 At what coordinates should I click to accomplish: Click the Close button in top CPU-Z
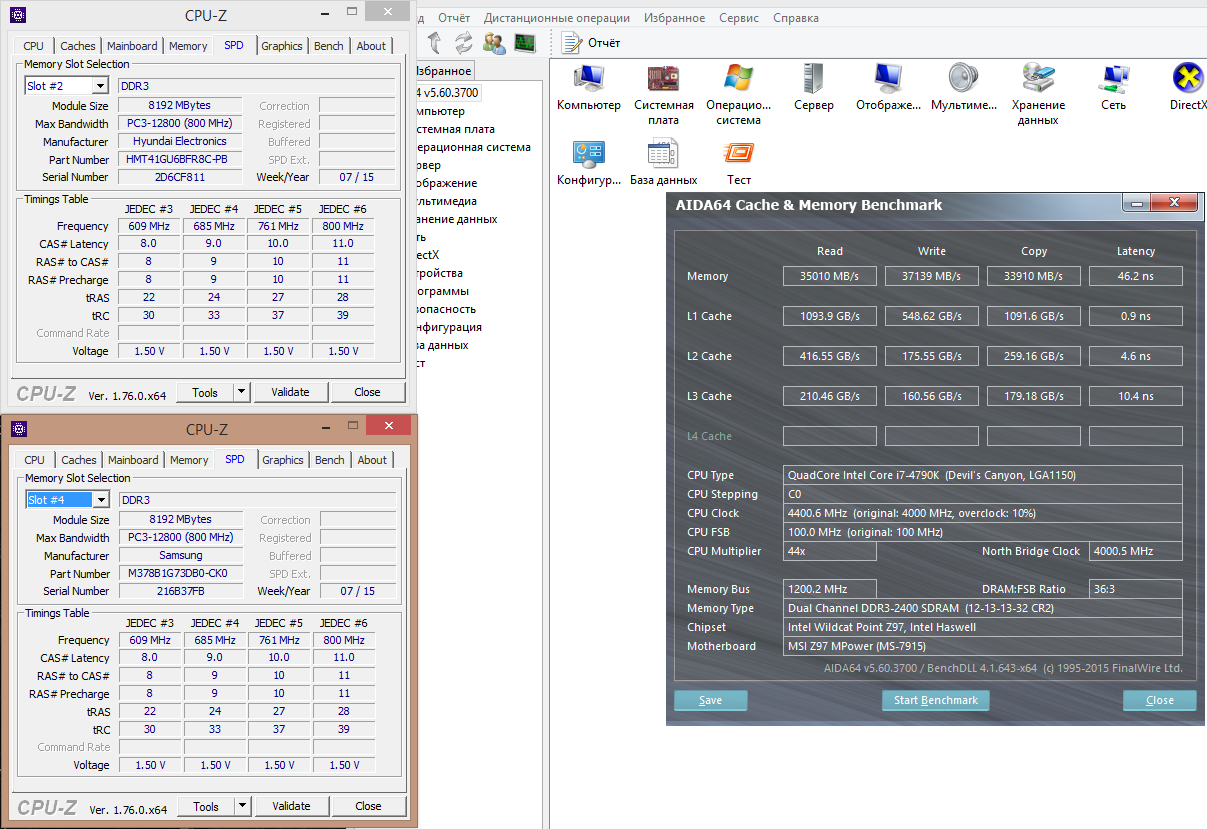point(367,392)
